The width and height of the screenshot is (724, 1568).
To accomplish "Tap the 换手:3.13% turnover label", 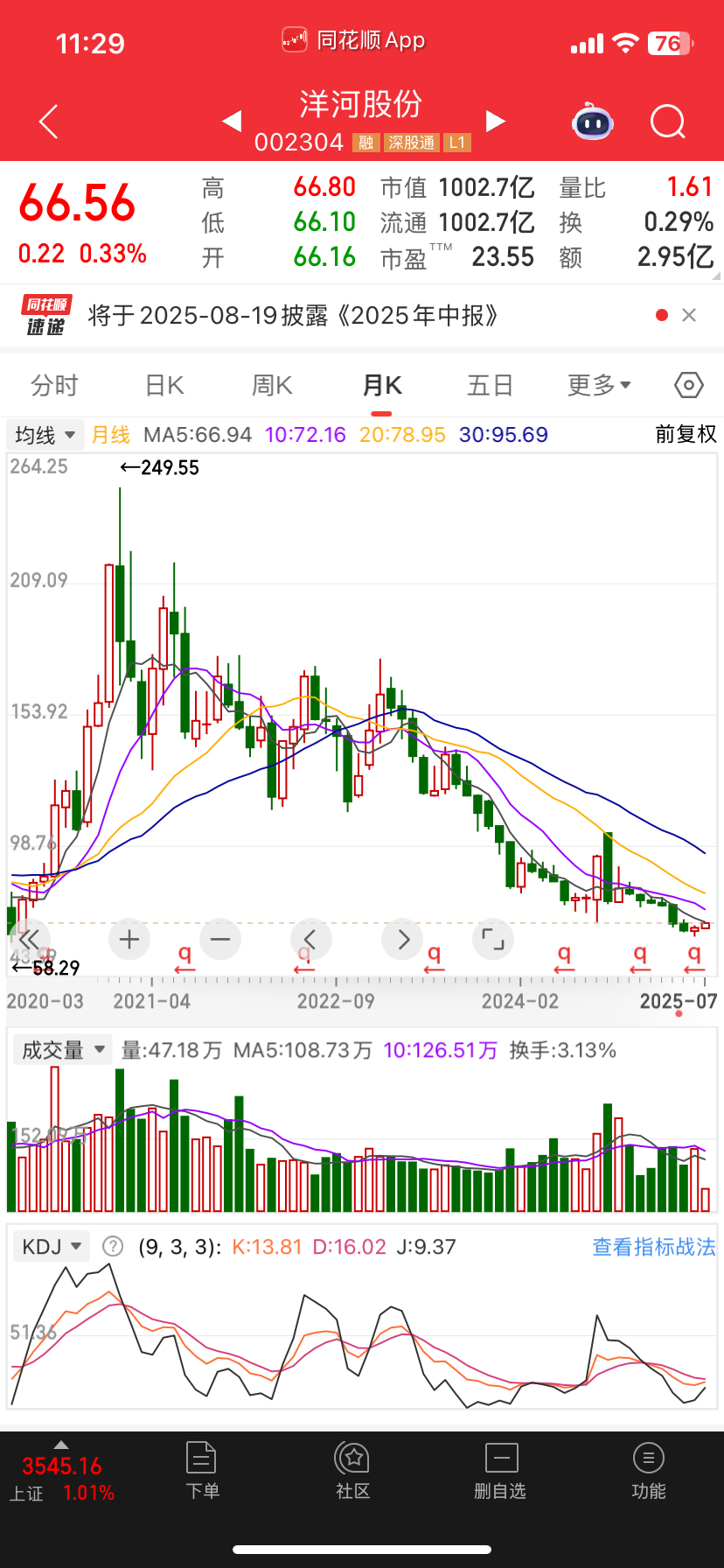I will [x=563, y=1050].
